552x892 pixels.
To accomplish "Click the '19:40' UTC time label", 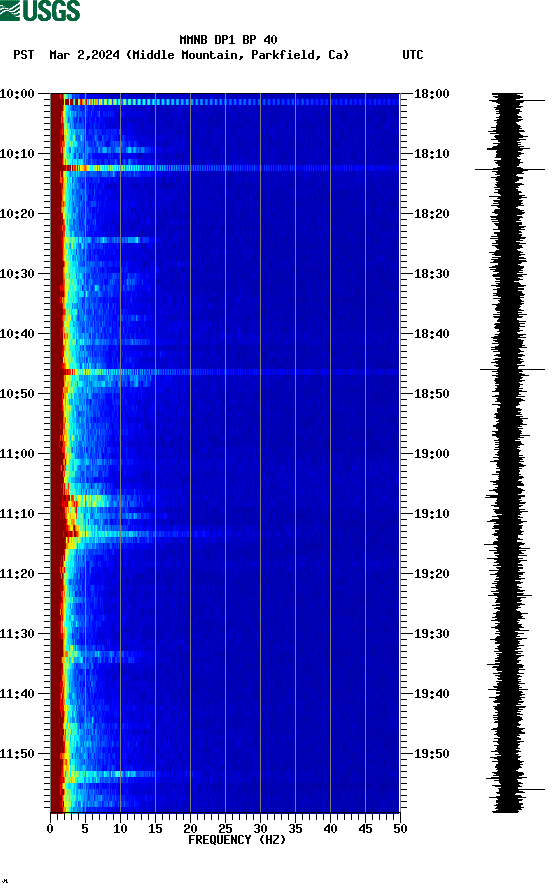I will tap(431, 694).
